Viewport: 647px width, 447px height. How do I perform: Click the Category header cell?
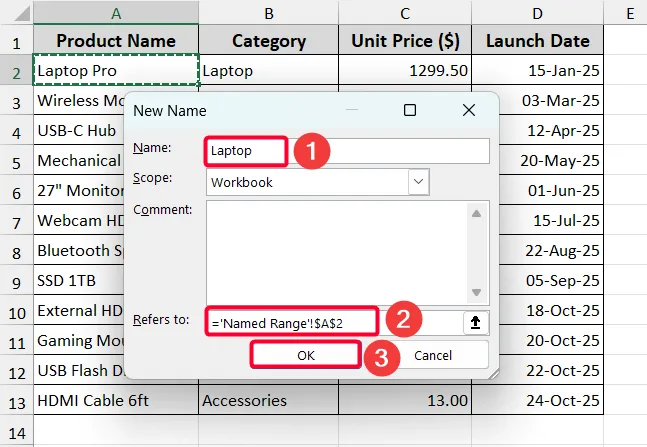click(269, 40)
